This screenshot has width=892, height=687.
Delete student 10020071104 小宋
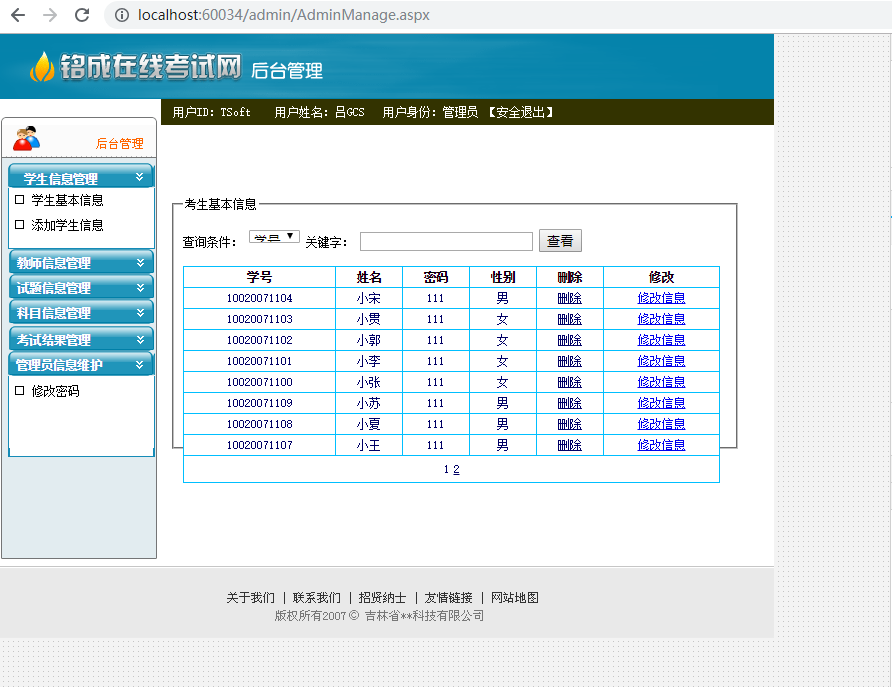pos(569,298)
